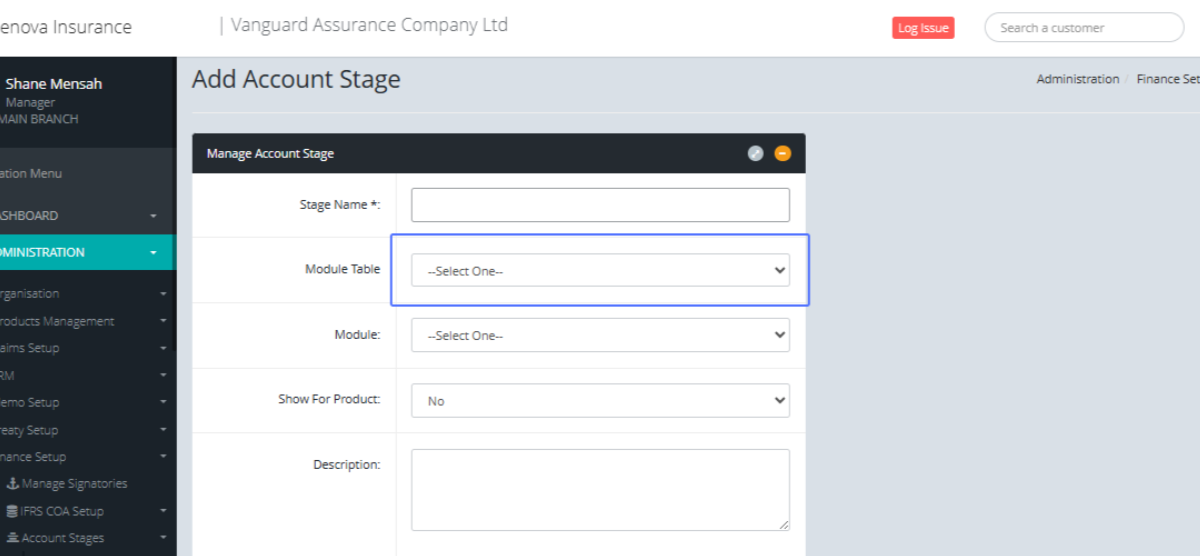
Task: Click the Manage Signatories anchor icon
Action: tap(13, 484)
